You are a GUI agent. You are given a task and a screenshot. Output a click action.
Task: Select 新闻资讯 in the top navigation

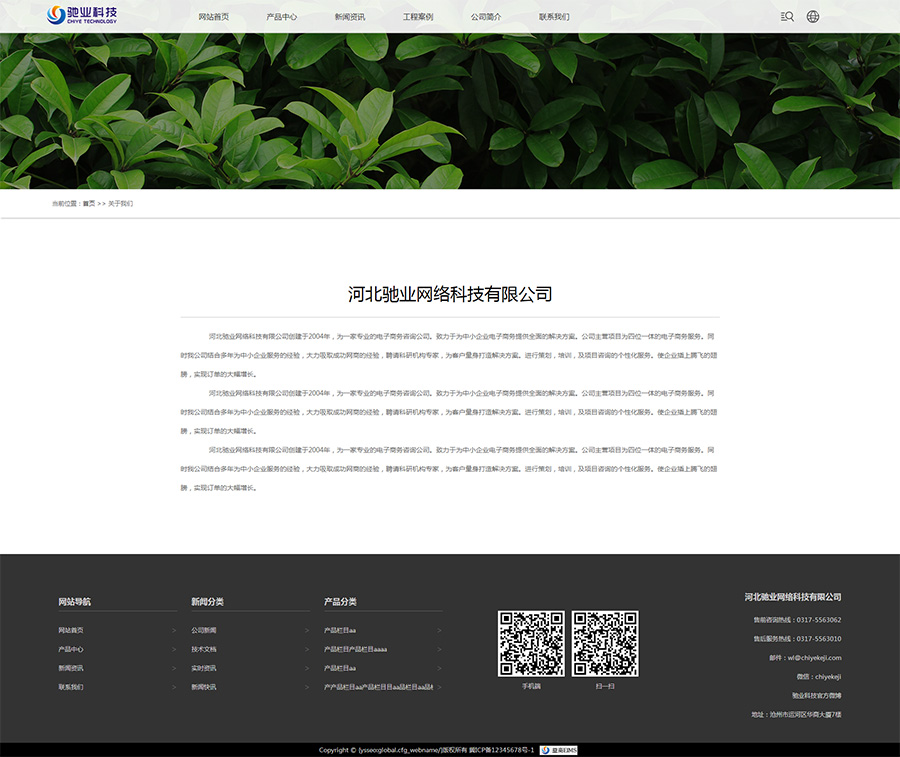(x=350, y=17)
